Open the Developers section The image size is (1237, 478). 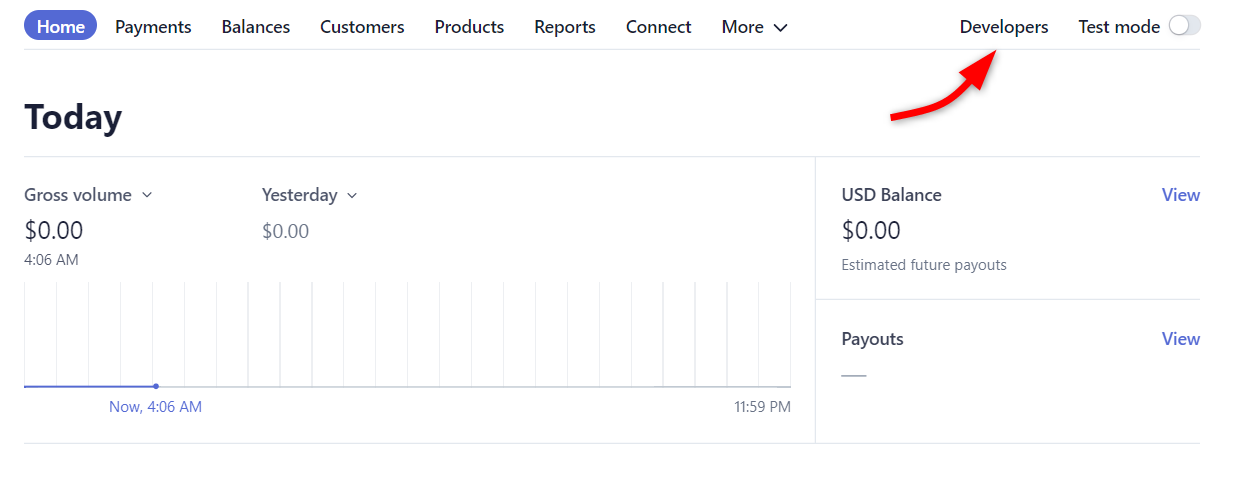(1004, 27)
